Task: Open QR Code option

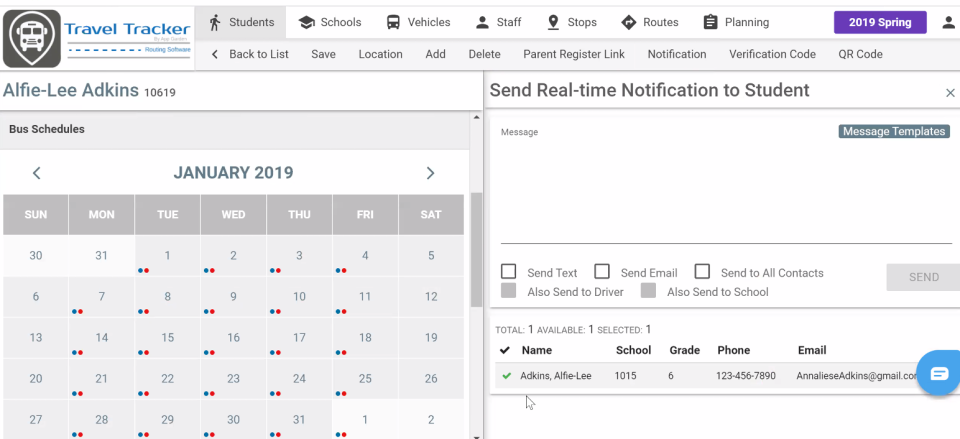Action: [x=860, y=54]
